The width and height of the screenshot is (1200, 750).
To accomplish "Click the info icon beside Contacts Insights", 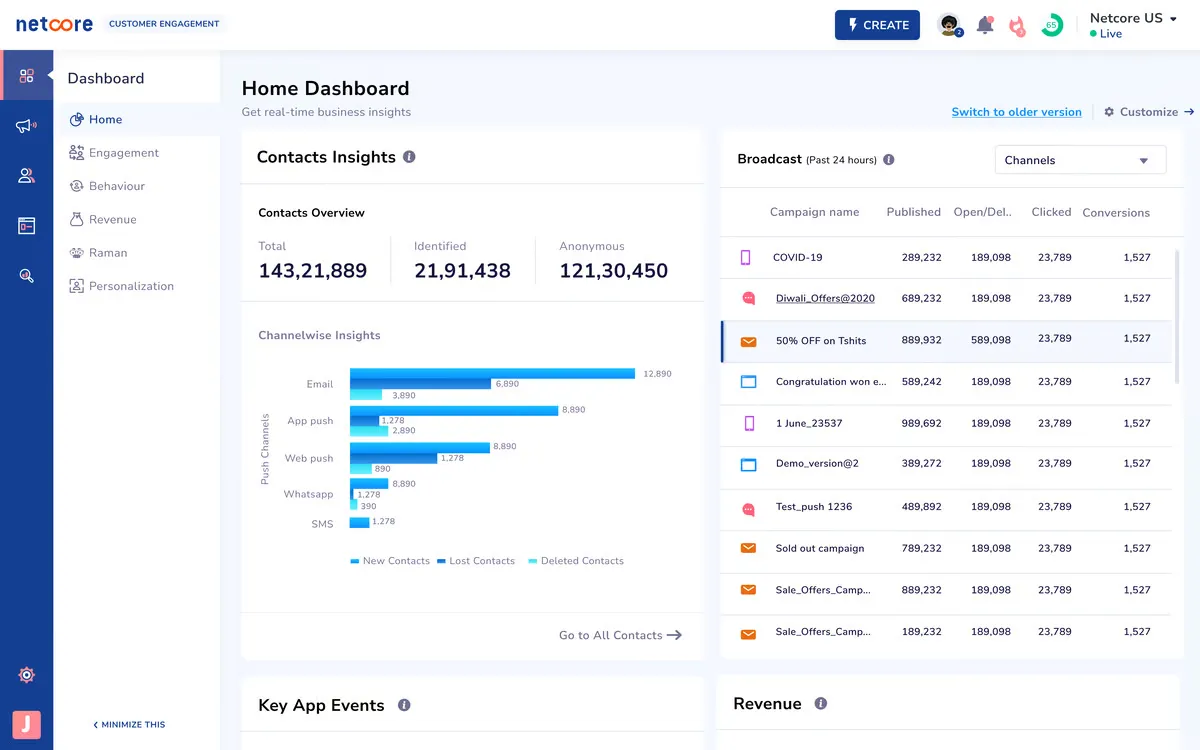I will (409, 156).
